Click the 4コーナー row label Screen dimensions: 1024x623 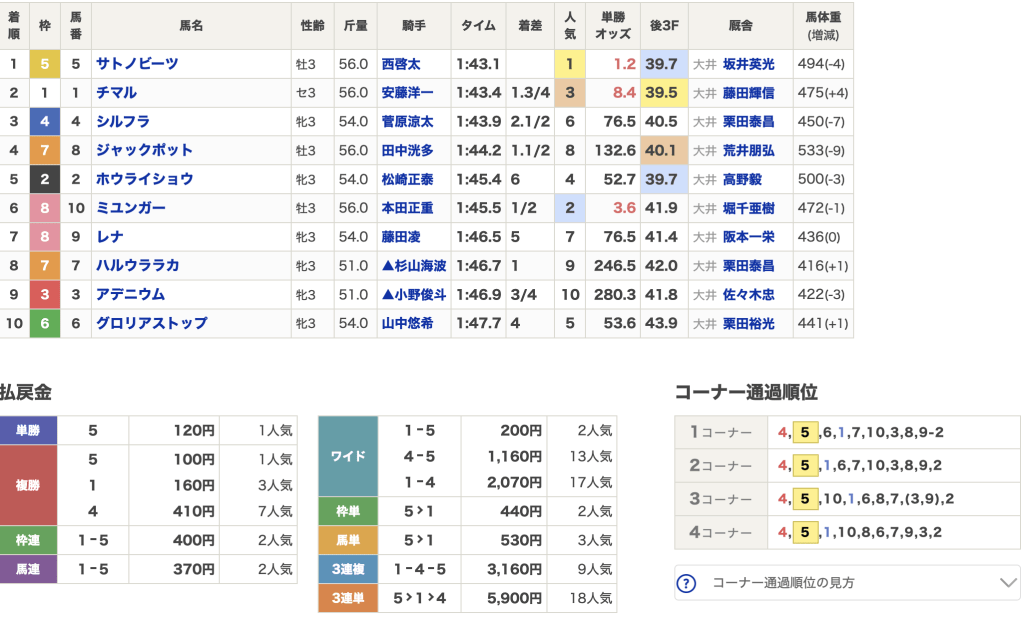click(721, 532)
